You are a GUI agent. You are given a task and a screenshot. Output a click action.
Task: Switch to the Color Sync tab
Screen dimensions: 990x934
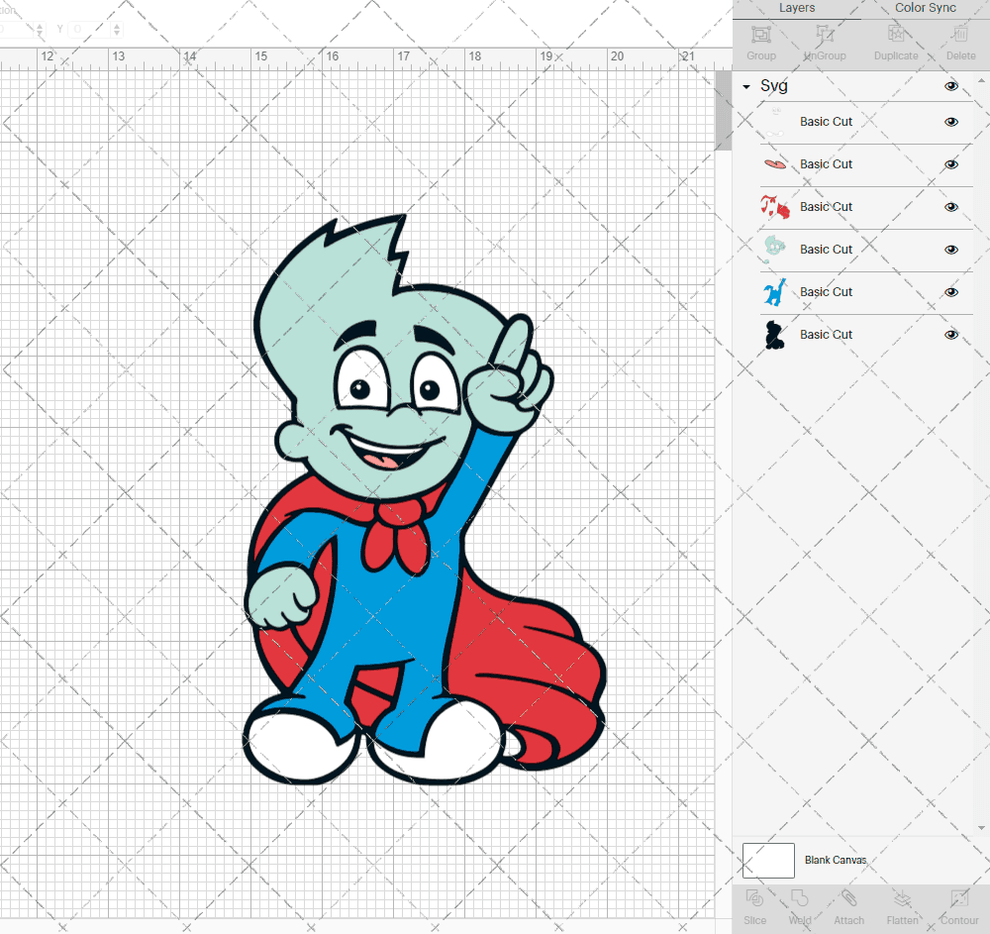click(924, 8)
